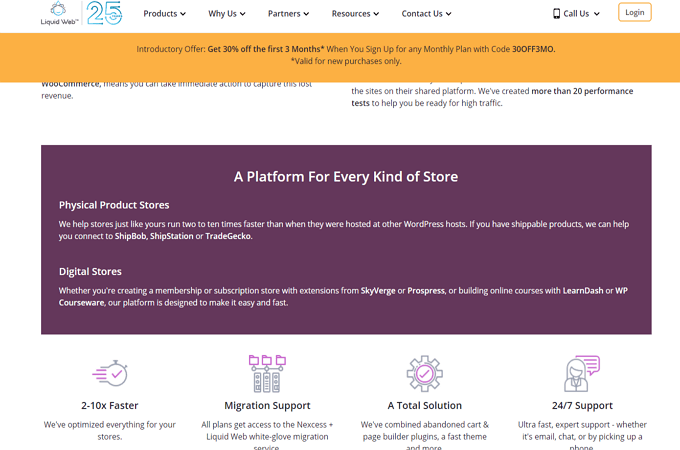Click the phone icon beside Call Us
This screenshot has width=680, height=450.
(x=556, y=14)
